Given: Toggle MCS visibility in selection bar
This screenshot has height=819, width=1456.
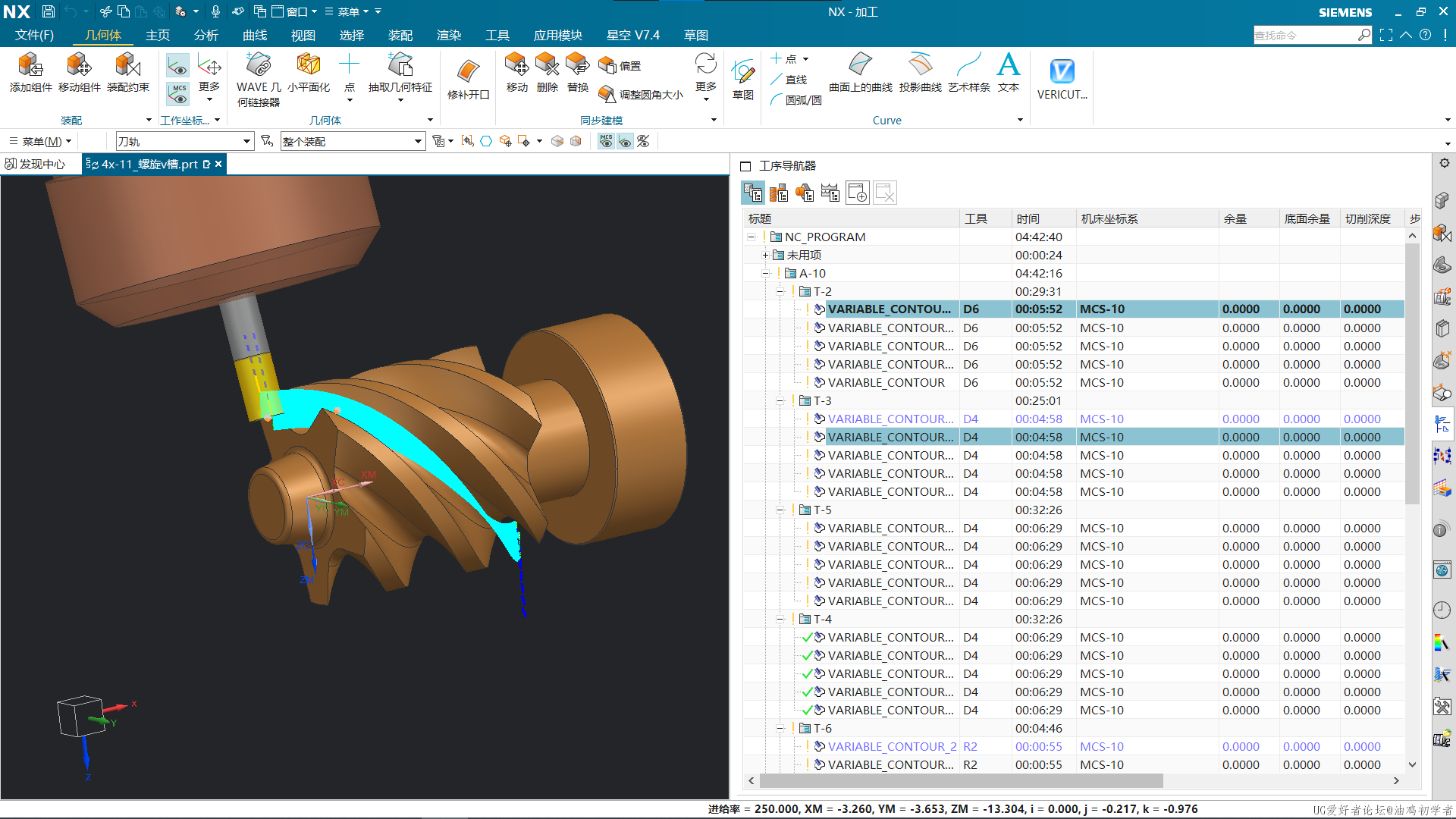Looking at the screenshot, I should 606,141.
